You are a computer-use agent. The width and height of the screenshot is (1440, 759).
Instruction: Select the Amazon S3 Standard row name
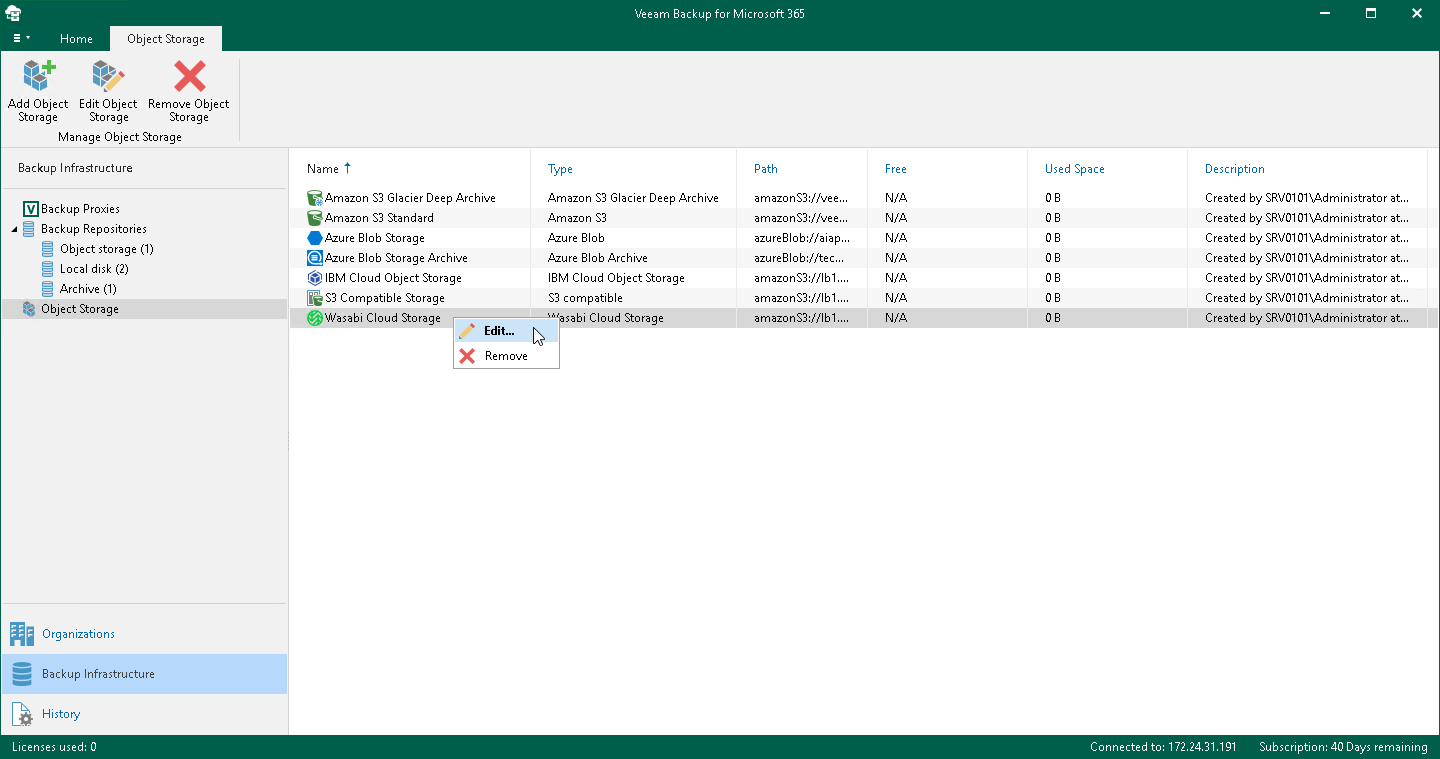379,218
